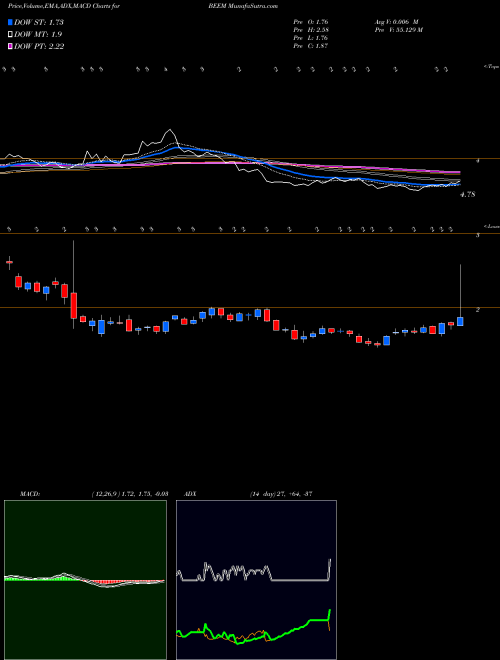This screenshot has height=660, width=500.
Task: Click the 'Pre C: 1.87' close value
Action: [311, 46]
